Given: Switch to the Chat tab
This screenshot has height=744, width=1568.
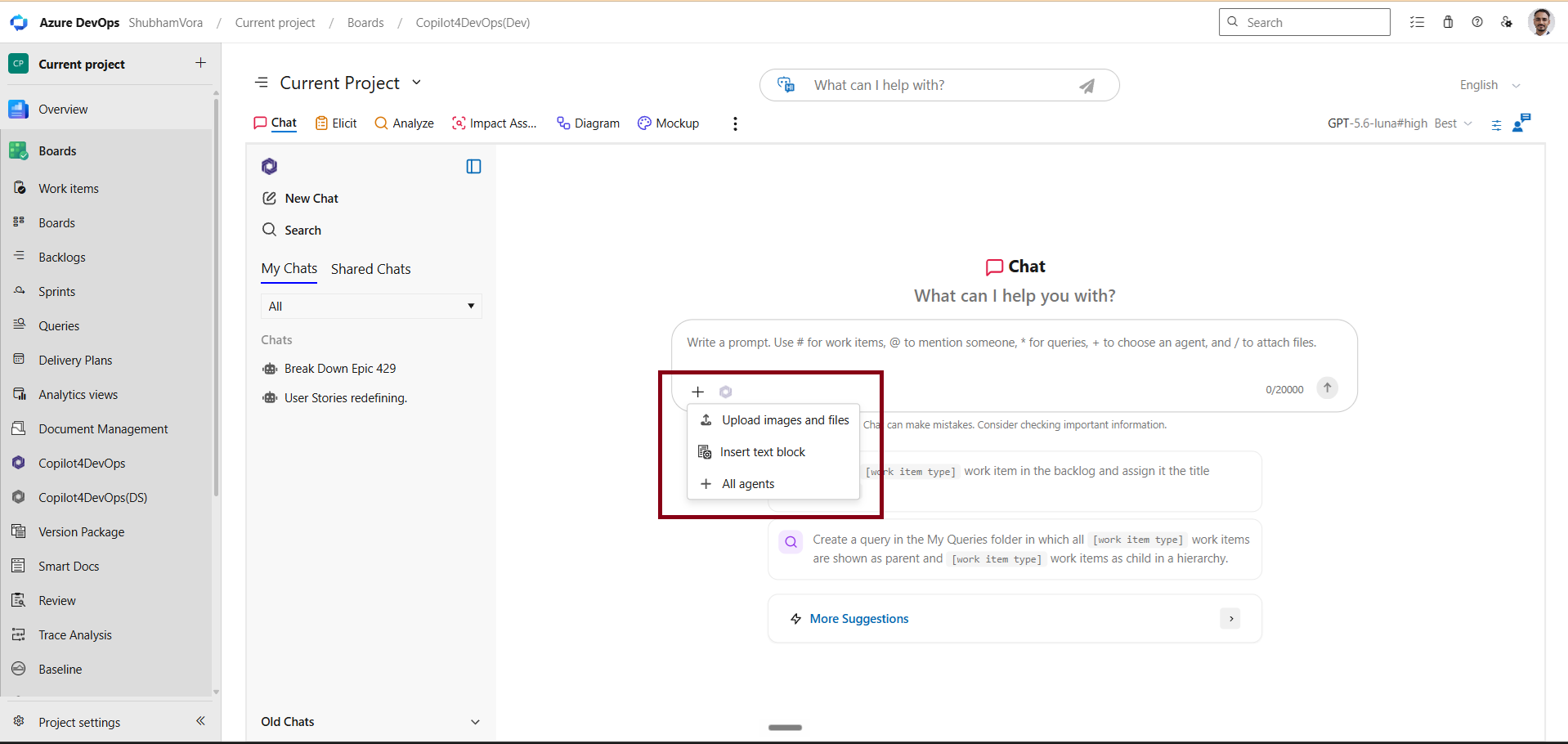Looking at the screenshot, I should click(276, 123).
